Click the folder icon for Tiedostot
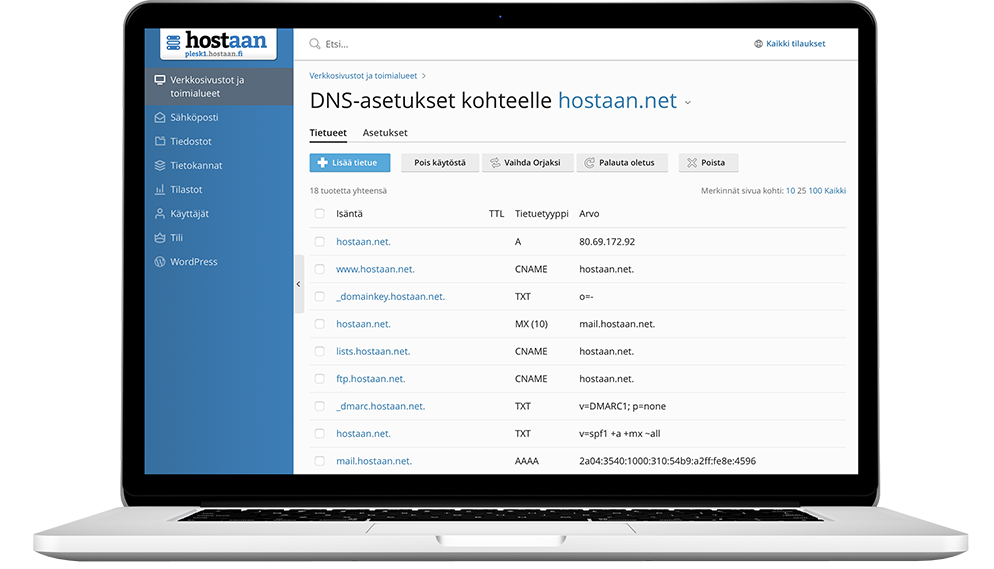This screenshot has height=569, width=994. 160,141
